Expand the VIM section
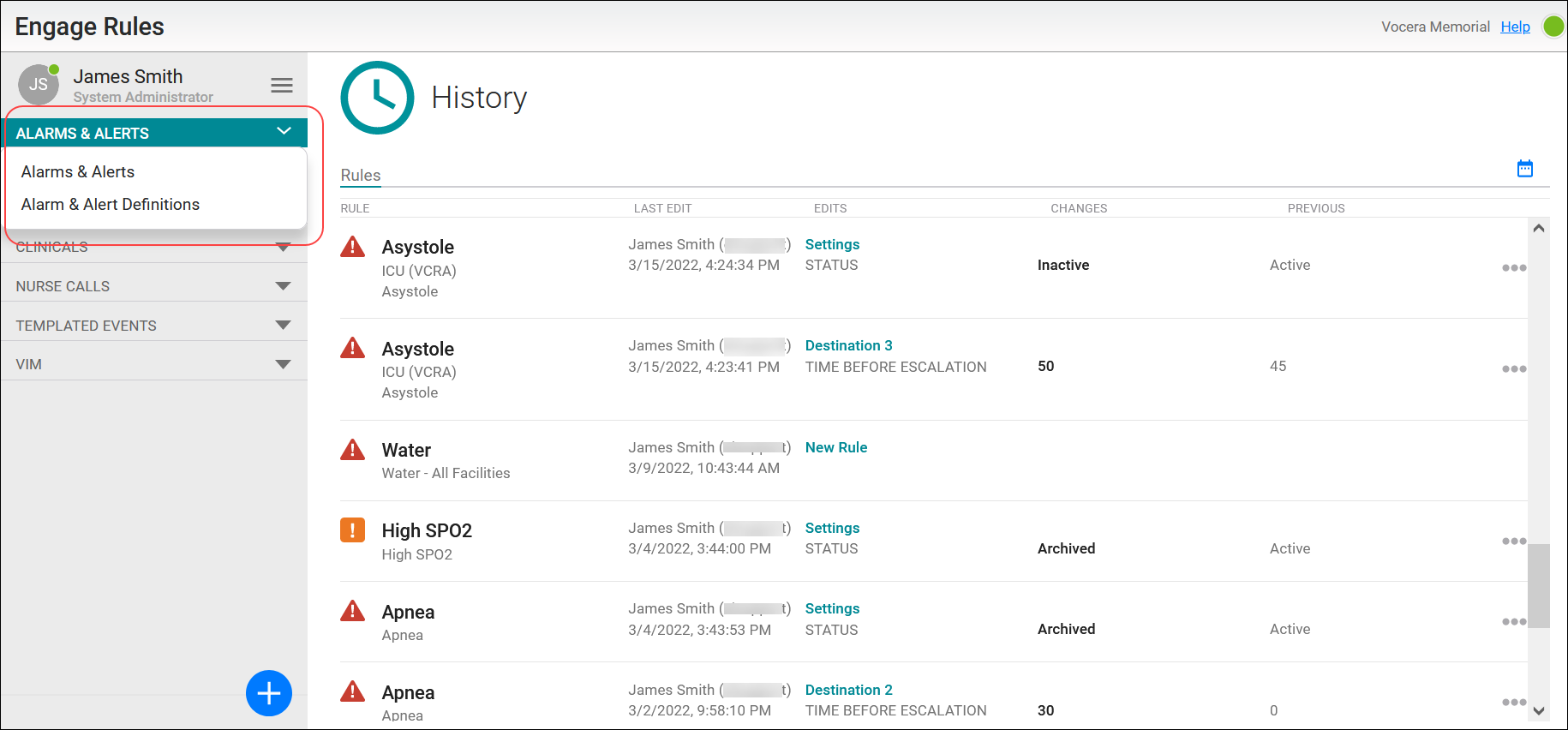This screenshot has height=730, width=1568. tap(283, 364)
